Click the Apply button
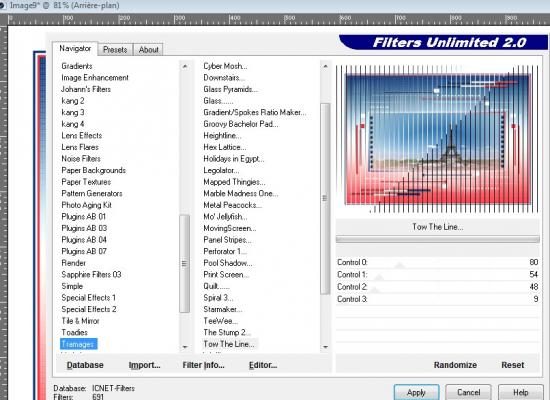Screen dimensions: 550x400 pos(416,392)
